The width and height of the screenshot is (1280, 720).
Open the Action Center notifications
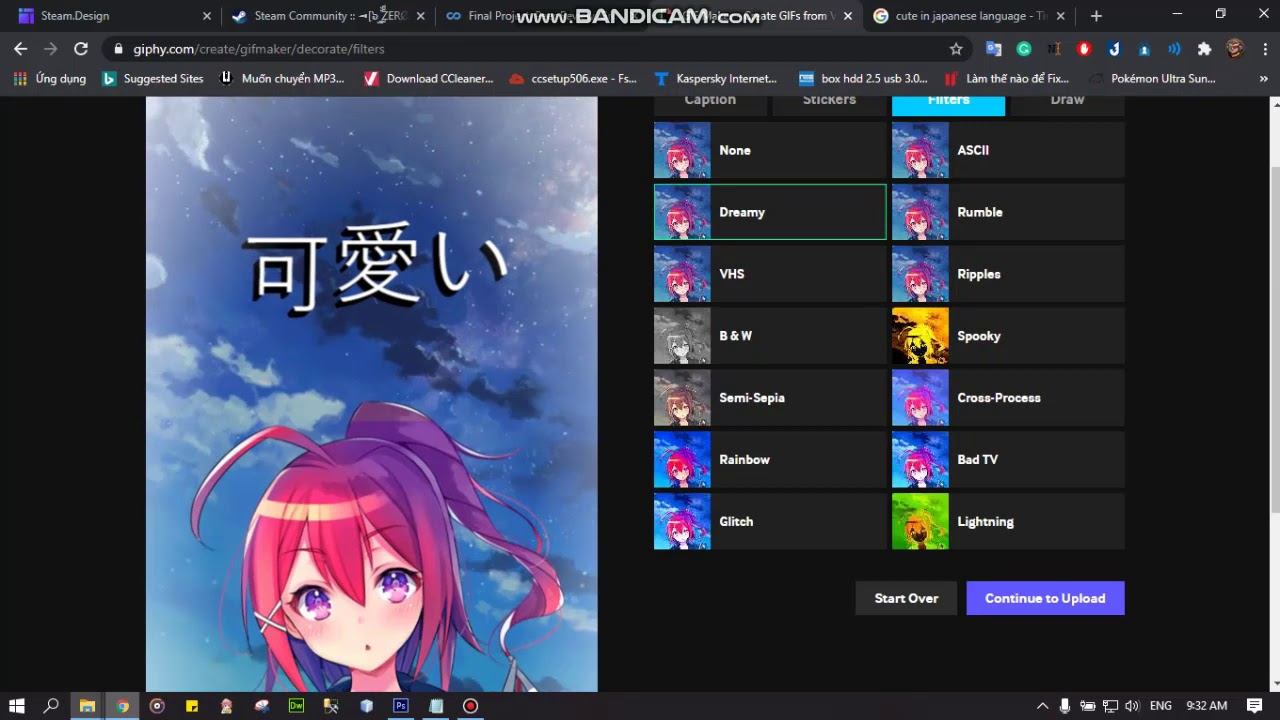click(1254, 705)
